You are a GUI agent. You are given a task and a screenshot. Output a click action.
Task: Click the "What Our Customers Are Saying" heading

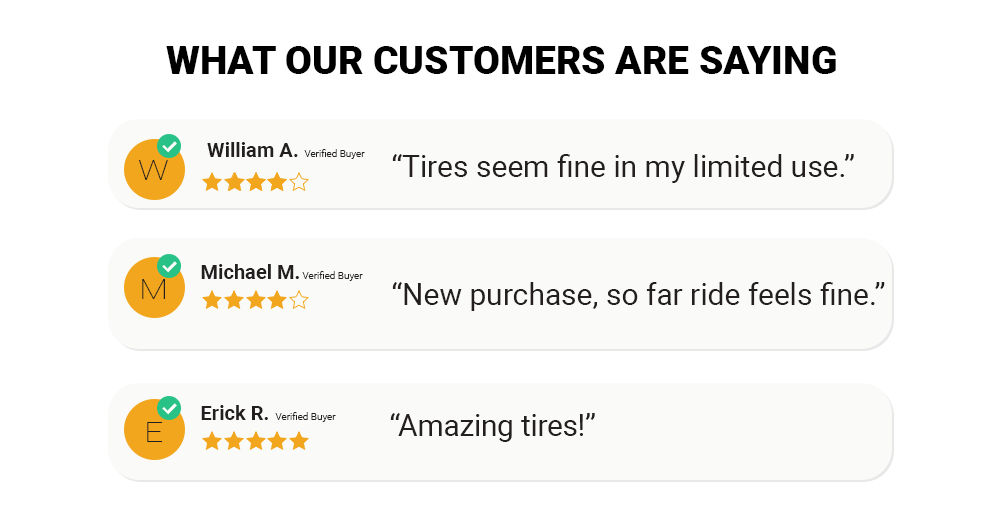tap(501, 60)
